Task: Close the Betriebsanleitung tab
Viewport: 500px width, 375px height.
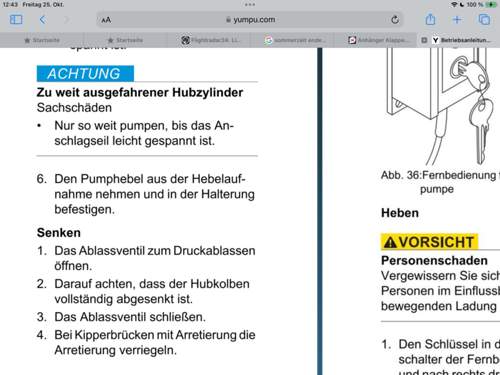Action: point(424,40)
